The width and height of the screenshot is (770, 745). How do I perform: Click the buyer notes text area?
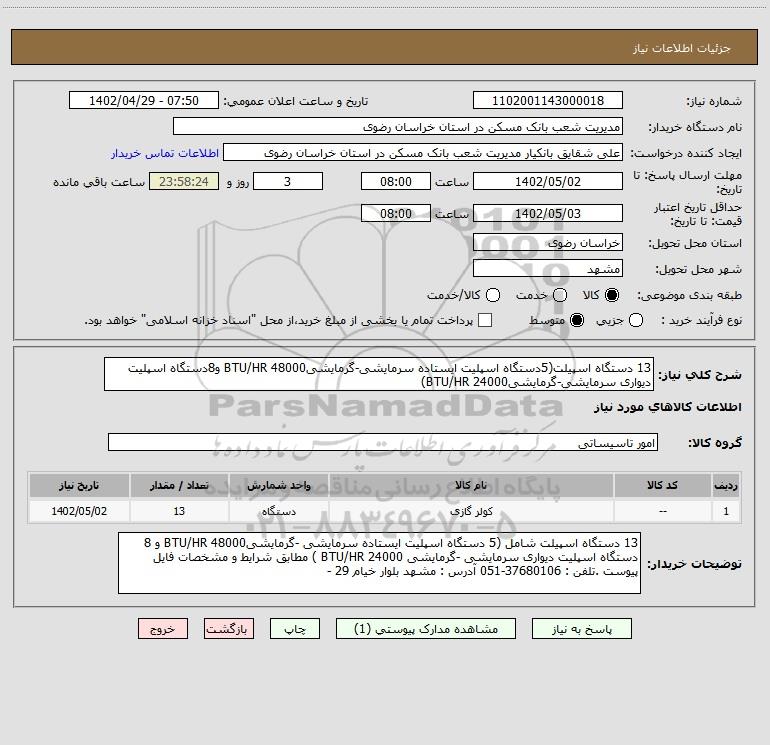coord(379,563)
